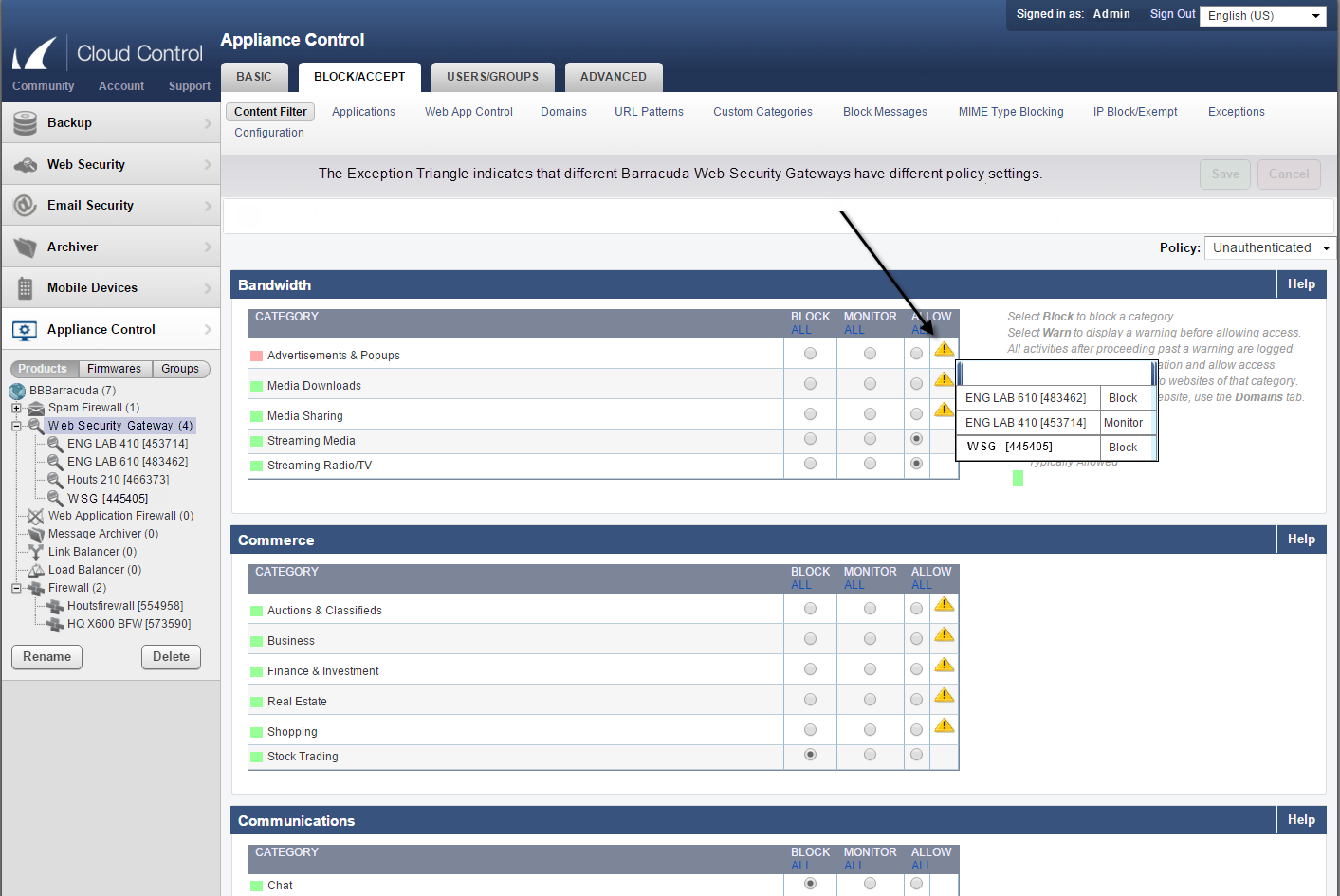The width and height of the screenshot is (1340, 896).
Task: Click Auctions & Classifieds exception triangle
Action: coord(944,604)
